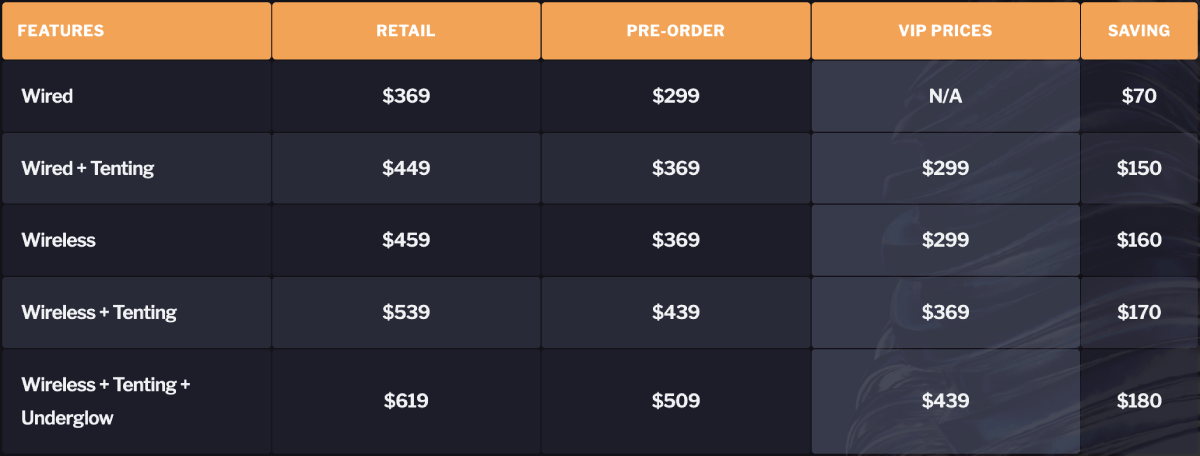Select the $150 saving cell
This screenshot has width=1200, height=456.
[1139, 168]
